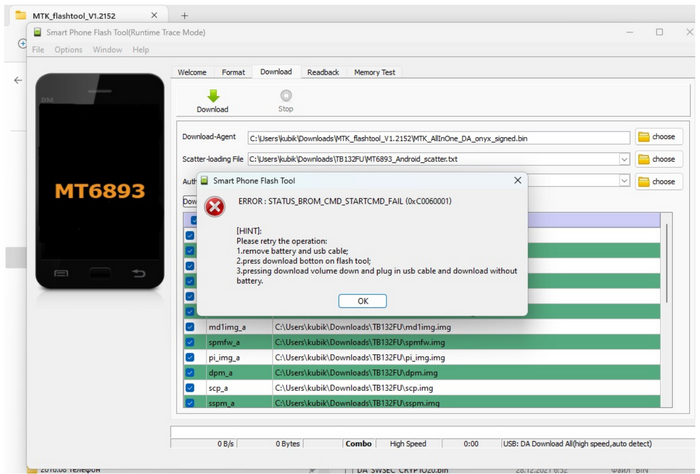Open the Options menu

point(68,49)
